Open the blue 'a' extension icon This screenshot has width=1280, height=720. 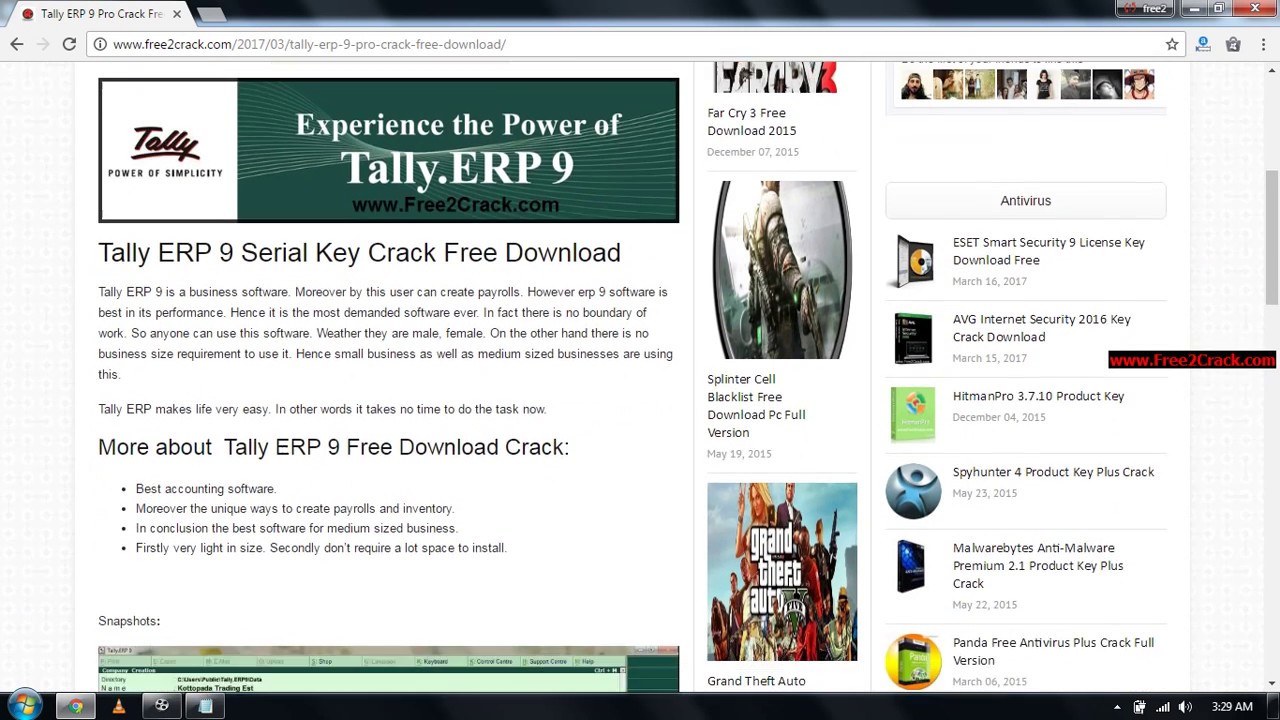click(x=1203, y=44)
